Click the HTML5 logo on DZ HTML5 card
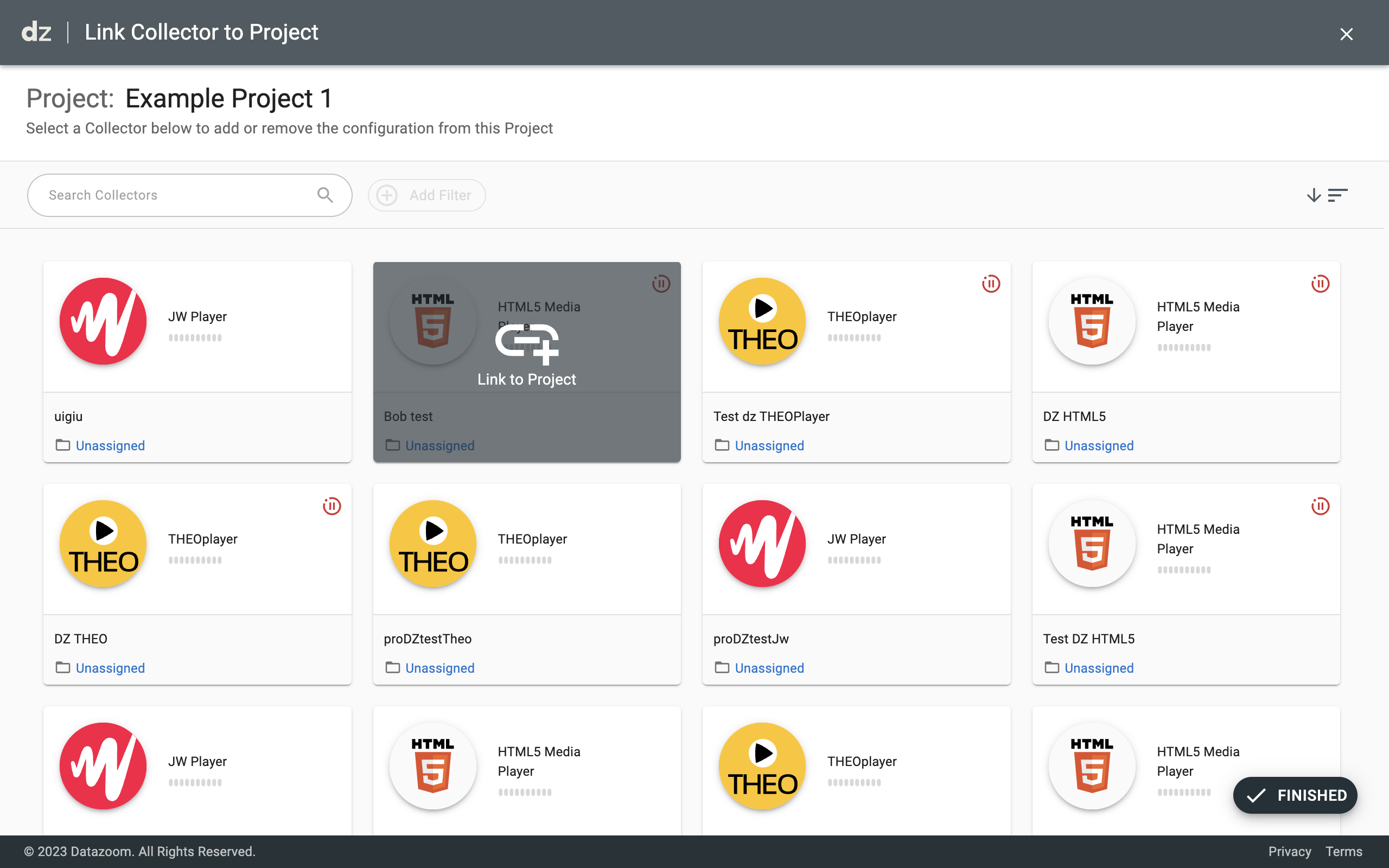 [x=1092, y=321]
